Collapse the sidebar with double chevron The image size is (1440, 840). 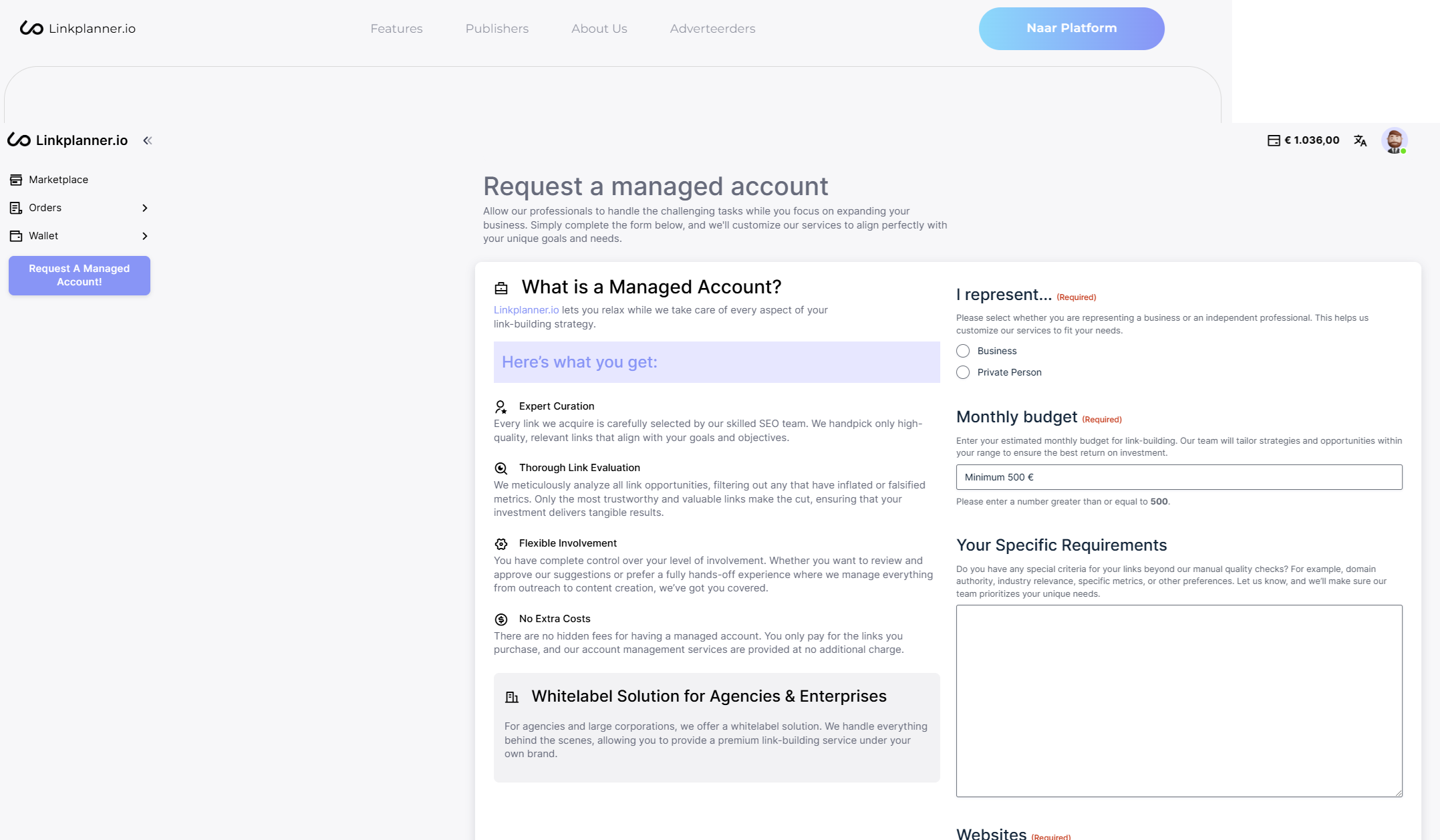pyautogui.click(x=148, y=140)
